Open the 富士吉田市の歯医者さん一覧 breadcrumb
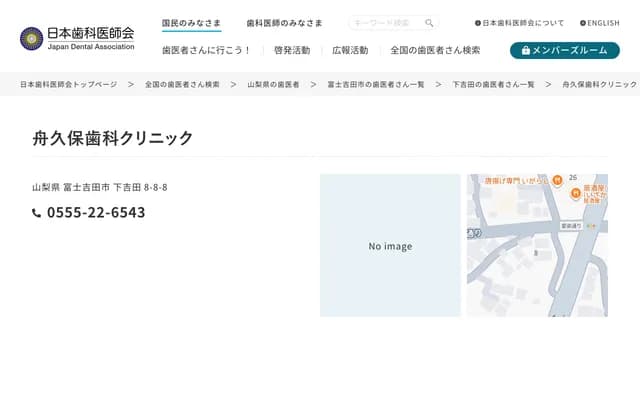 tap(375, 85)
